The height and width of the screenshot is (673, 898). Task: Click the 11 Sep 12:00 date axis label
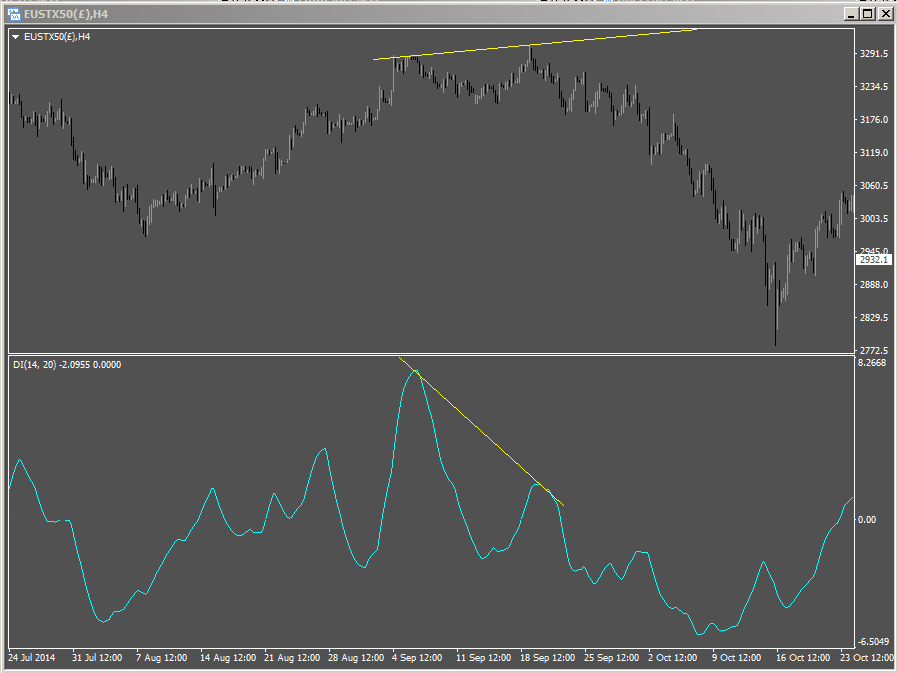(484, 658)
